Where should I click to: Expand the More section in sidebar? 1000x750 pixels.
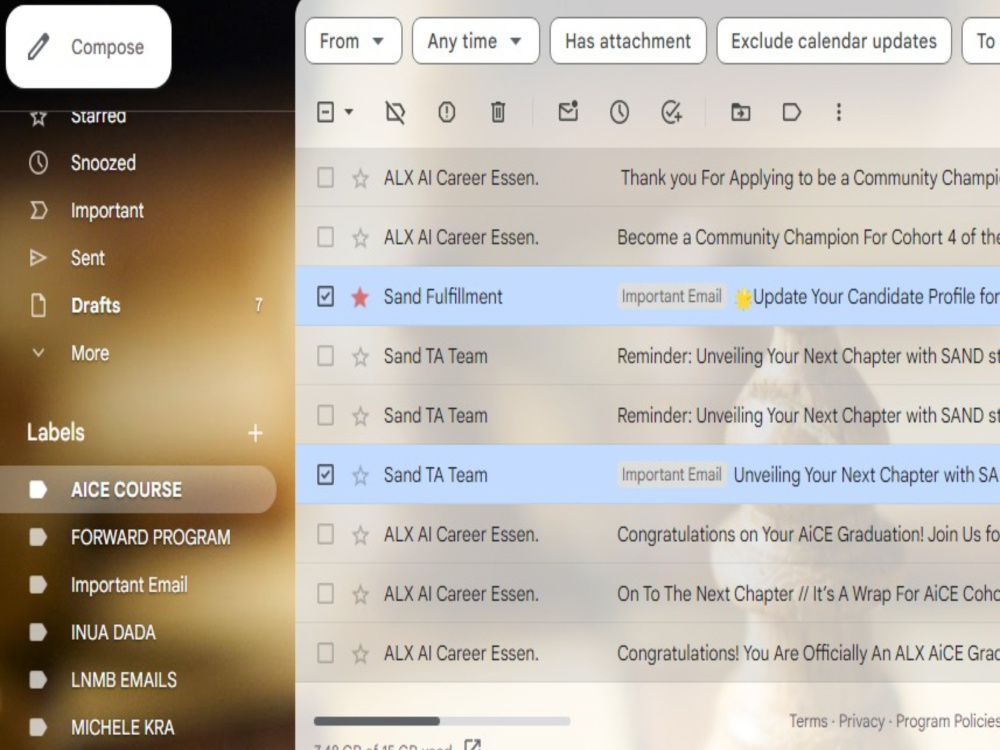click(90, 353)
